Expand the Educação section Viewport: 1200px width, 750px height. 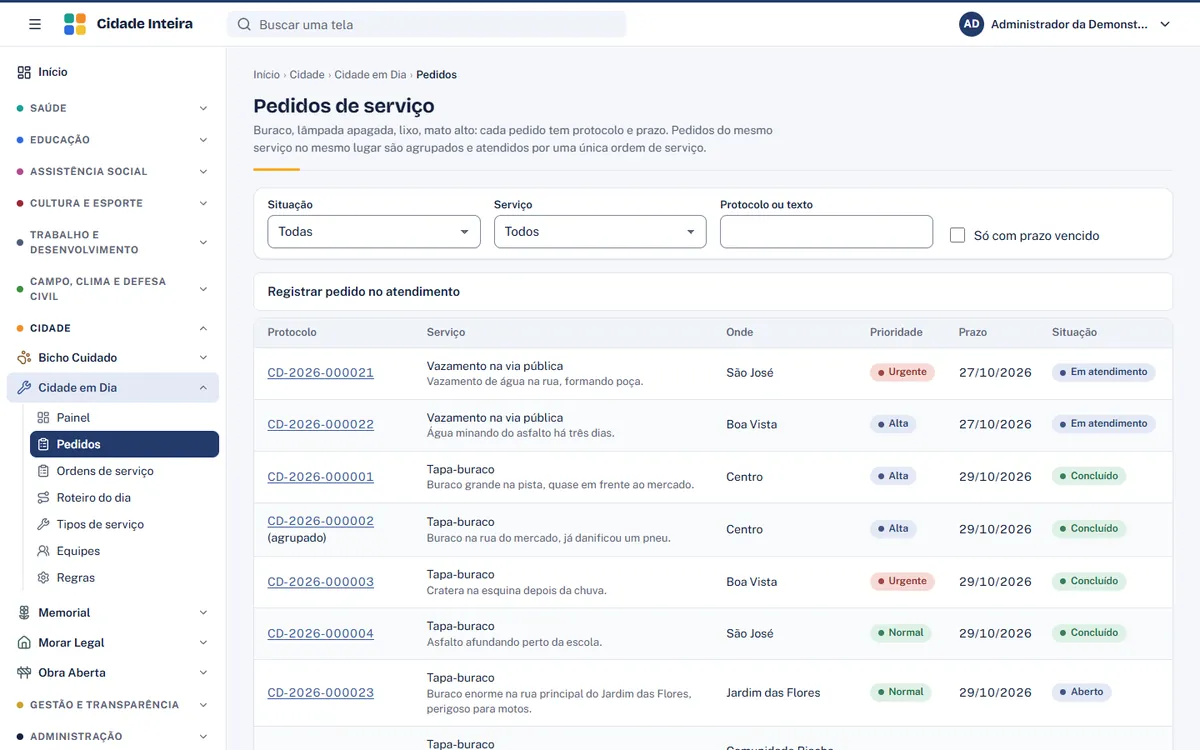[x=113, y=140]
